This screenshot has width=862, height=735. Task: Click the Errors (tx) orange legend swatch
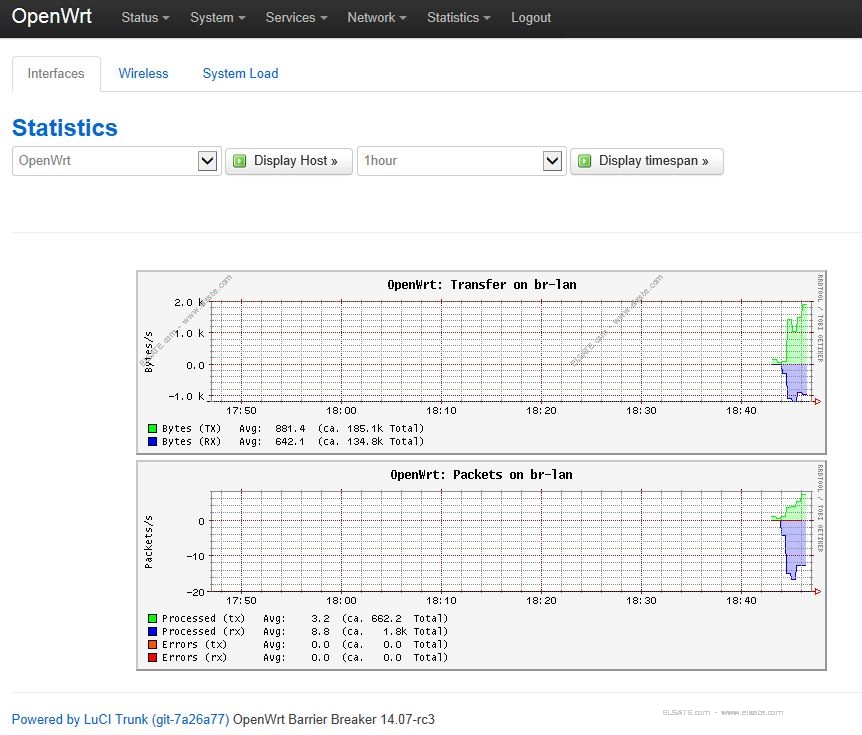tap(152, 644)
